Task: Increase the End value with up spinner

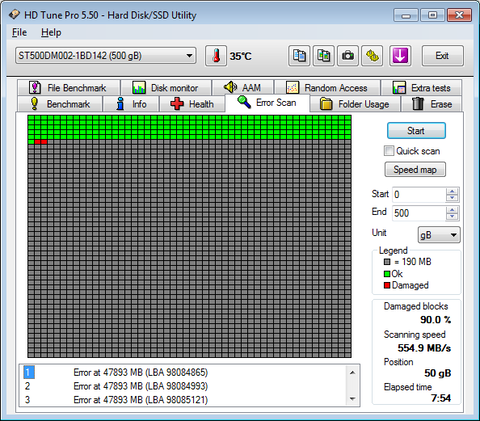Action: coord(452,210)
